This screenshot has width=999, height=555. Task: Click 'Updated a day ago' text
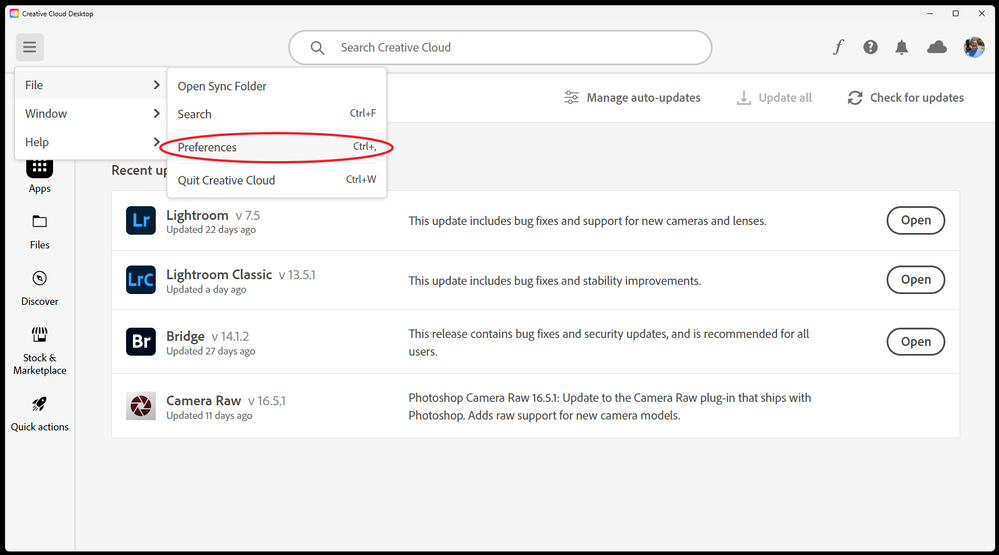point(206,289)
